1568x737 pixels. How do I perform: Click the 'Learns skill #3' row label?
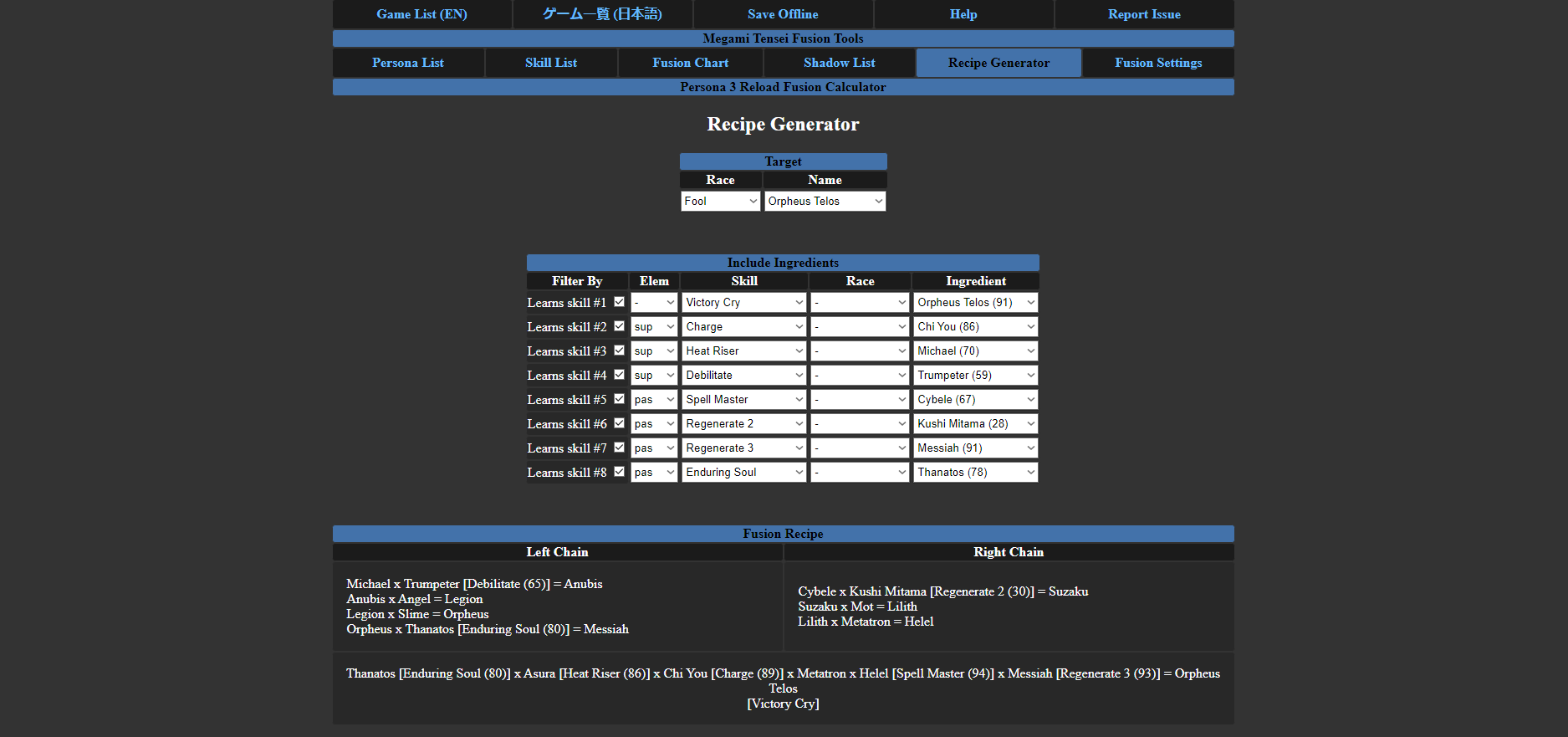(567, 351)
